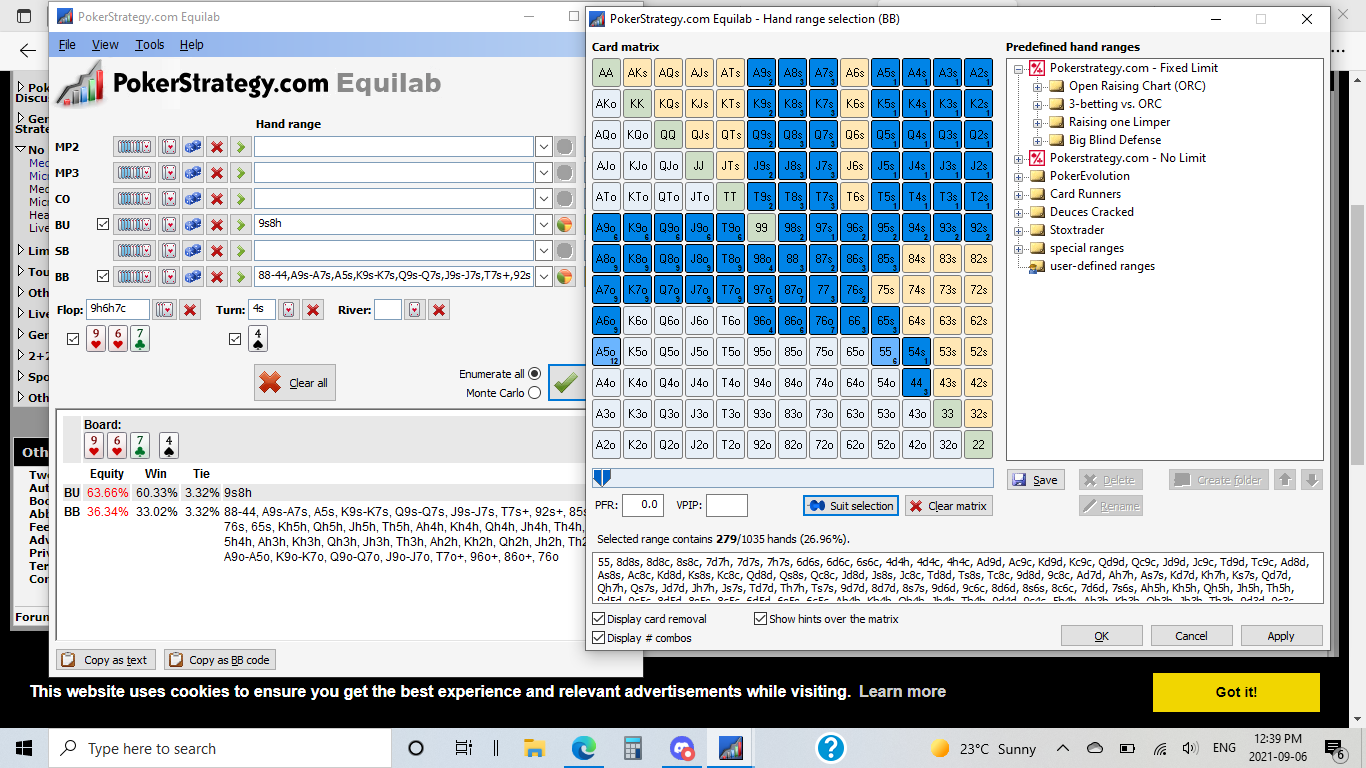Click OK in the hand range dialog
This screenshot has width=1366, height=768.
(x=1101, y=636)
